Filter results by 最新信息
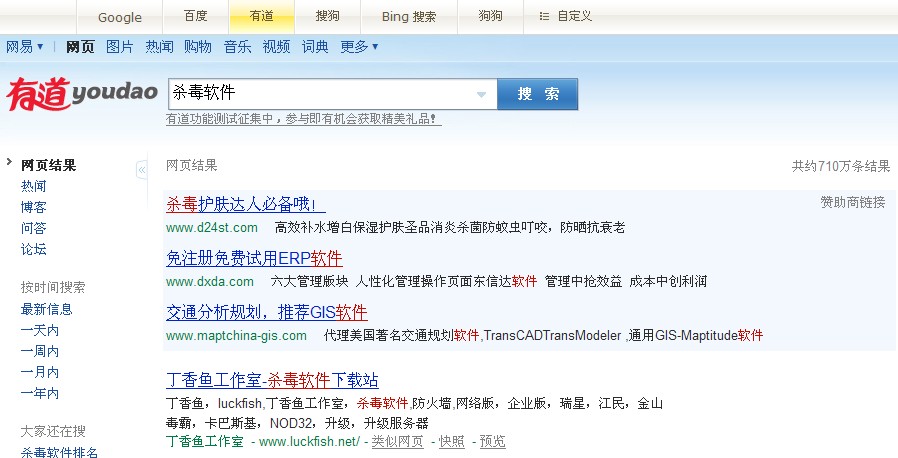The height and width of the screenshot is (458, 898). click(46, 310)
